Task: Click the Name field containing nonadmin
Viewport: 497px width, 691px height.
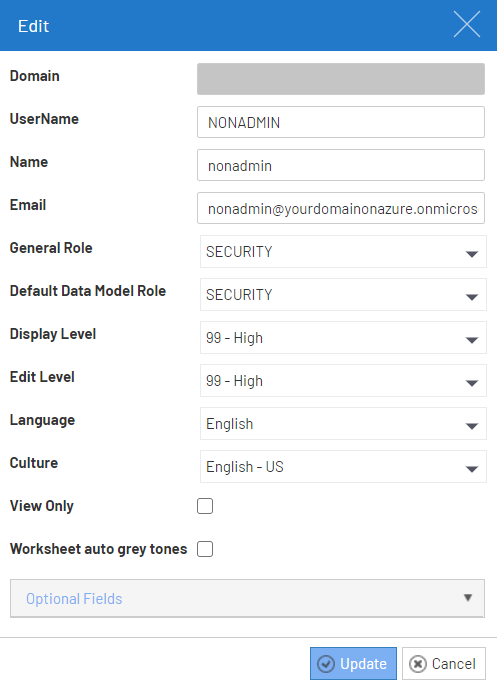Action: click(341, 165)
